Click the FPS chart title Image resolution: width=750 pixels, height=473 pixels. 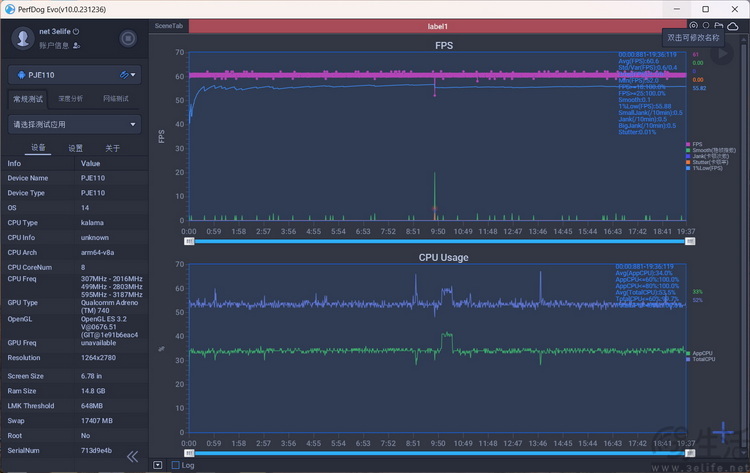click(x=444, y=45)
